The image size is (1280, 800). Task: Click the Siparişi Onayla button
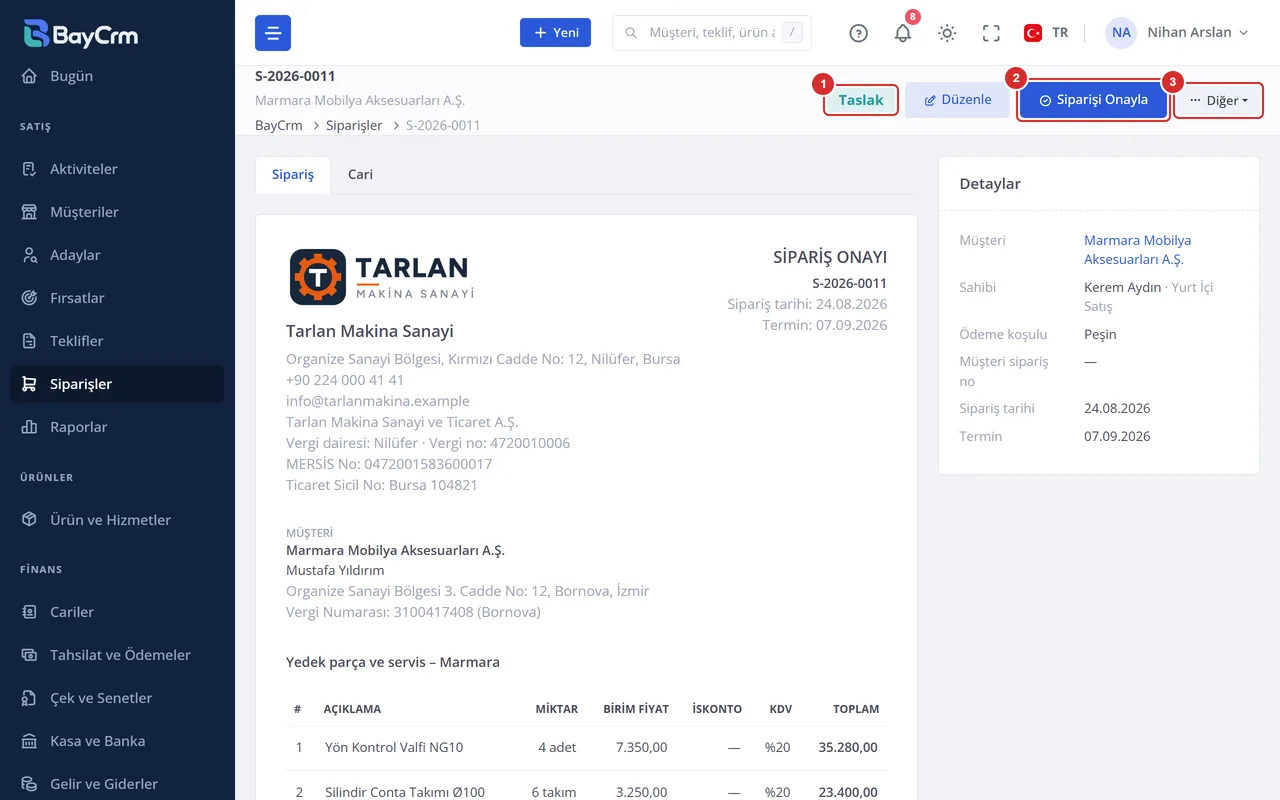point(1093,100)
